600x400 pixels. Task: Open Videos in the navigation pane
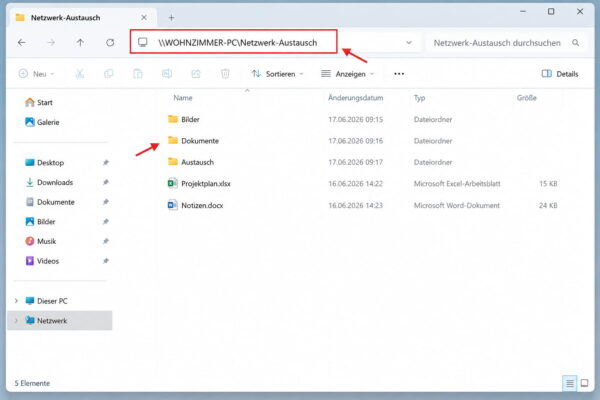click(x=42, y=261)
